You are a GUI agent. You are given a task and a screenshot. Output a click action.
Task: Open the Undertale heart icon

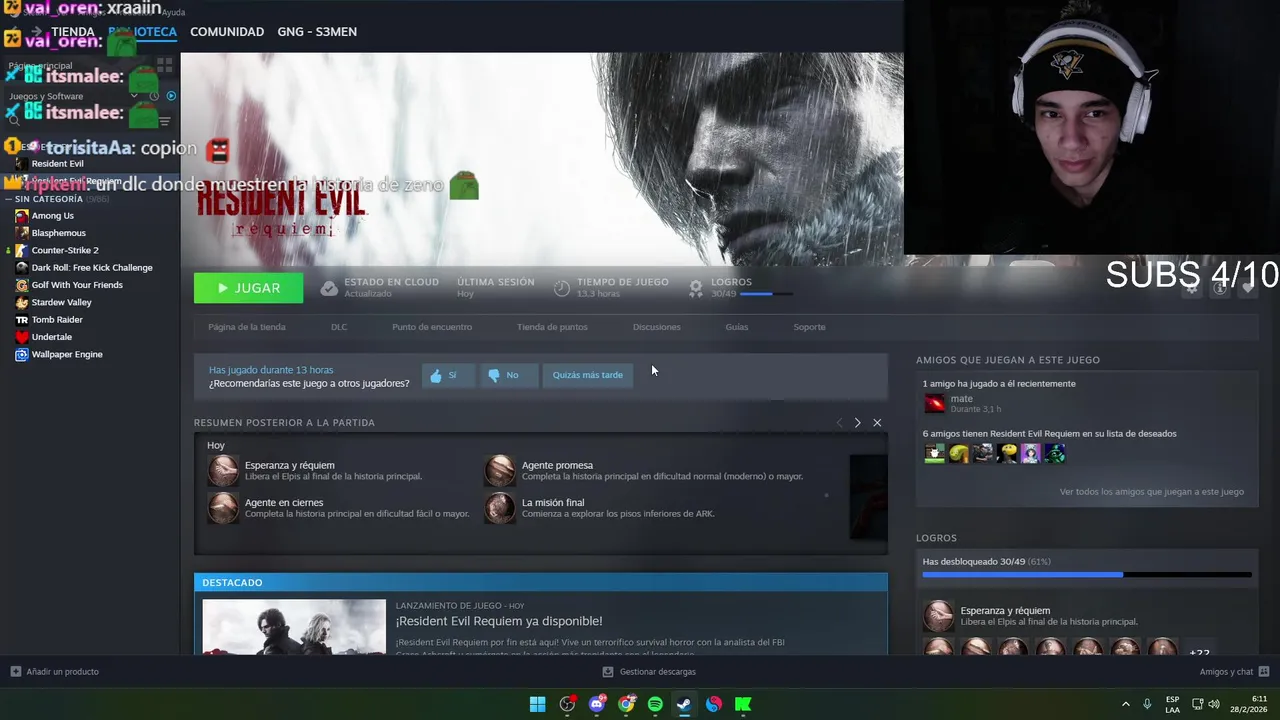click(22, 337)
